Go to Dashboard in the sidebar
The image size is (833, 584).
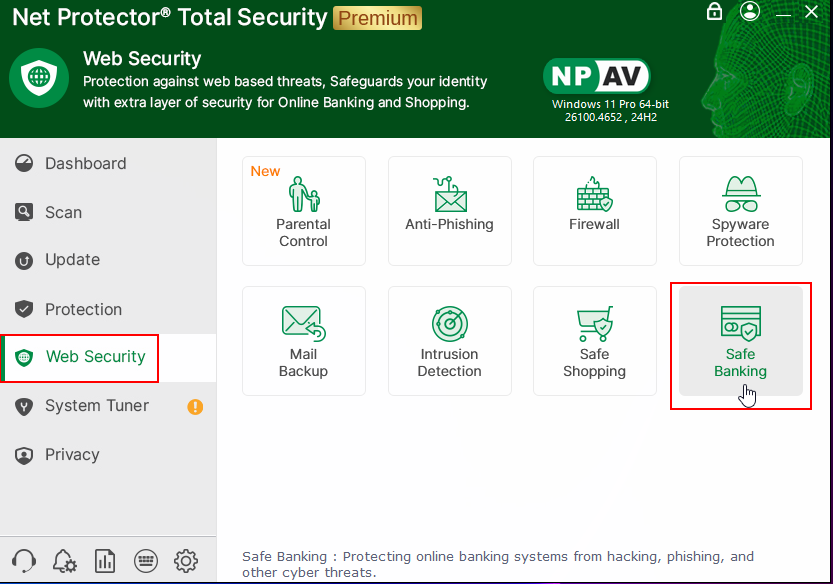(x=85, y=164)
